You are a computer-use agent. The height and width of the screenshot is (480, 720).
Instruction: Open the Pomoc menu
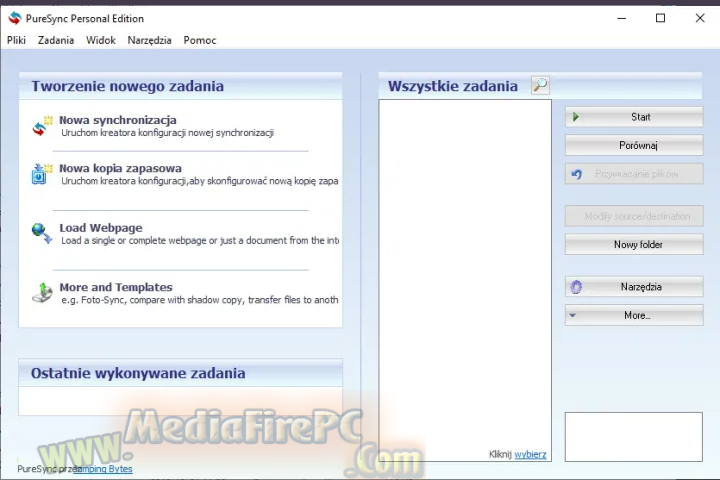coord(200,40)
